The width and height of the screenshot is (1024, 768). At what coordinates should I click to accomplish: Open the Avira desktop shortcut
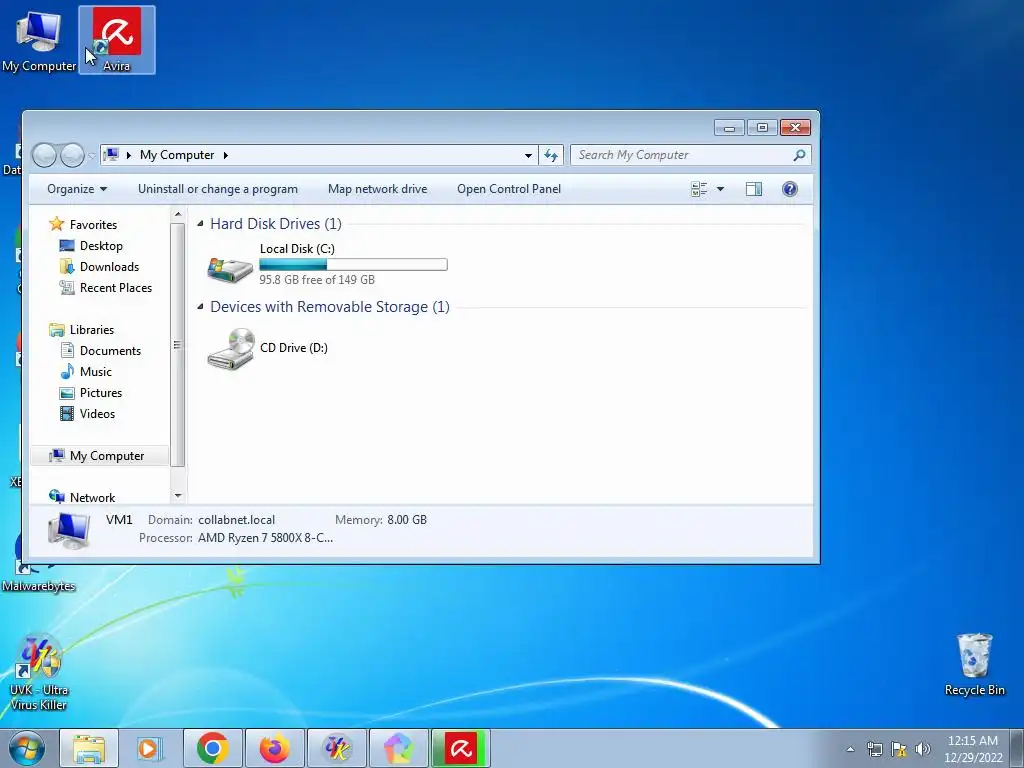click(117, 39)
